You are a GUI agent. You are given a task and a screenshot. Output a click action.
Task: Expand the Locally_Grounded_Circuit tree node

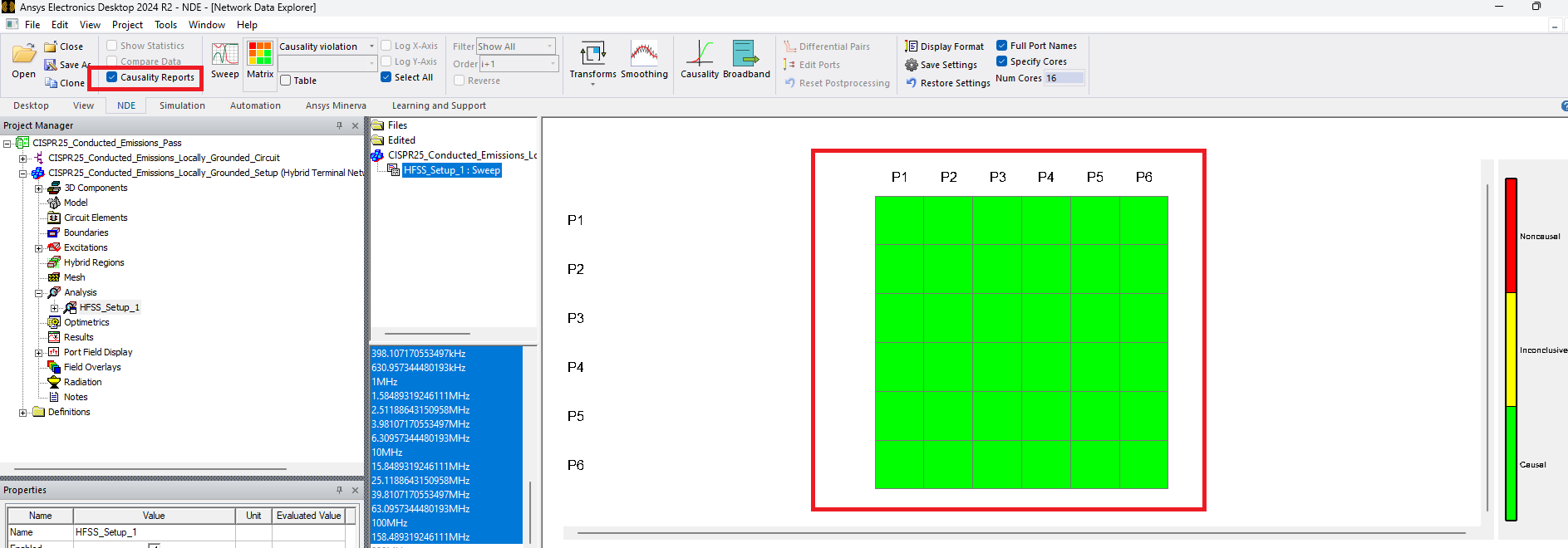click(23, 158)
